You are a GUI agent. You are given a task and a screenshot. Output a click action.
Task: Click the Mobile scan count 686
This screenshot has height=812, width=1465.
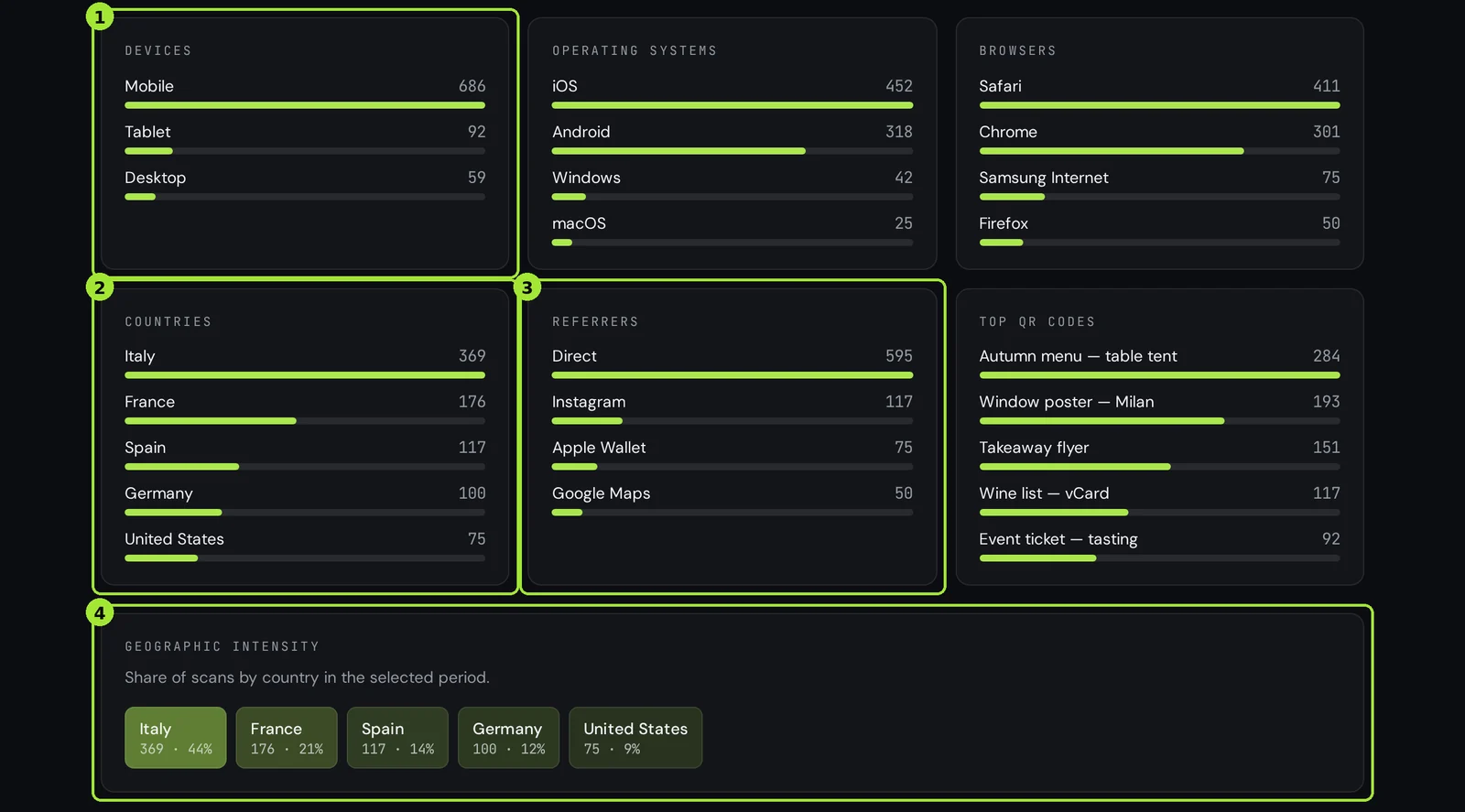pyautogui.click(x=472, y=86)
